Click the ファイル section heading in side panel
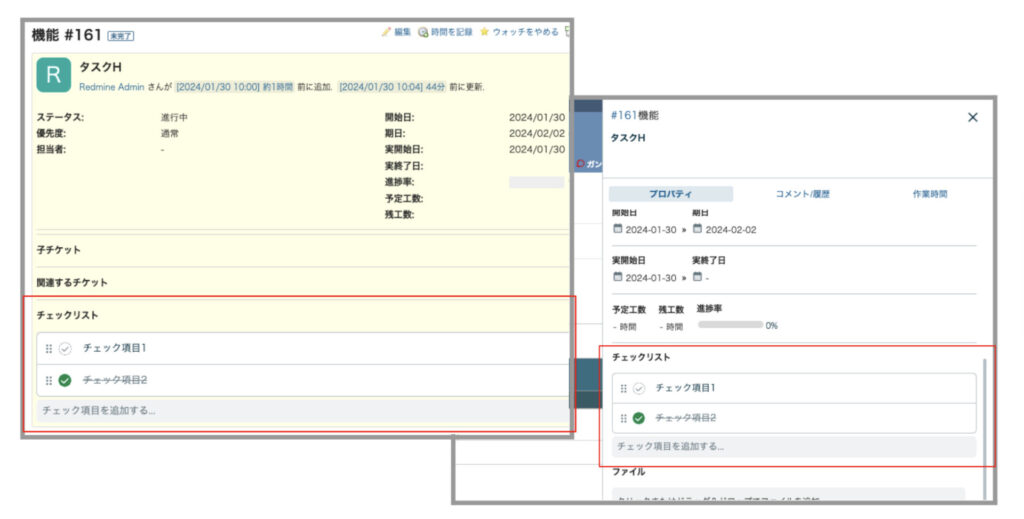Viewport: 1024px width, 519px height. tap(628, 471)
